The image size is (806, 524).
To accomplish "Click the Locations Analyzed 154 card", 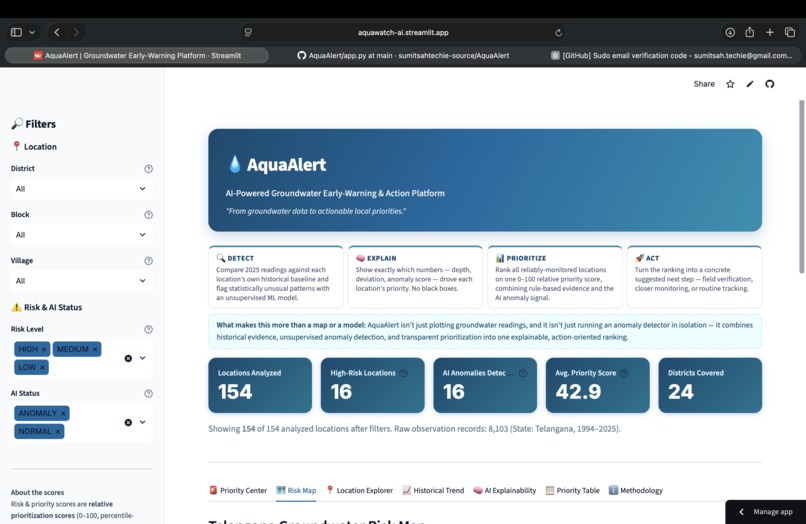I will coord(260,385).
